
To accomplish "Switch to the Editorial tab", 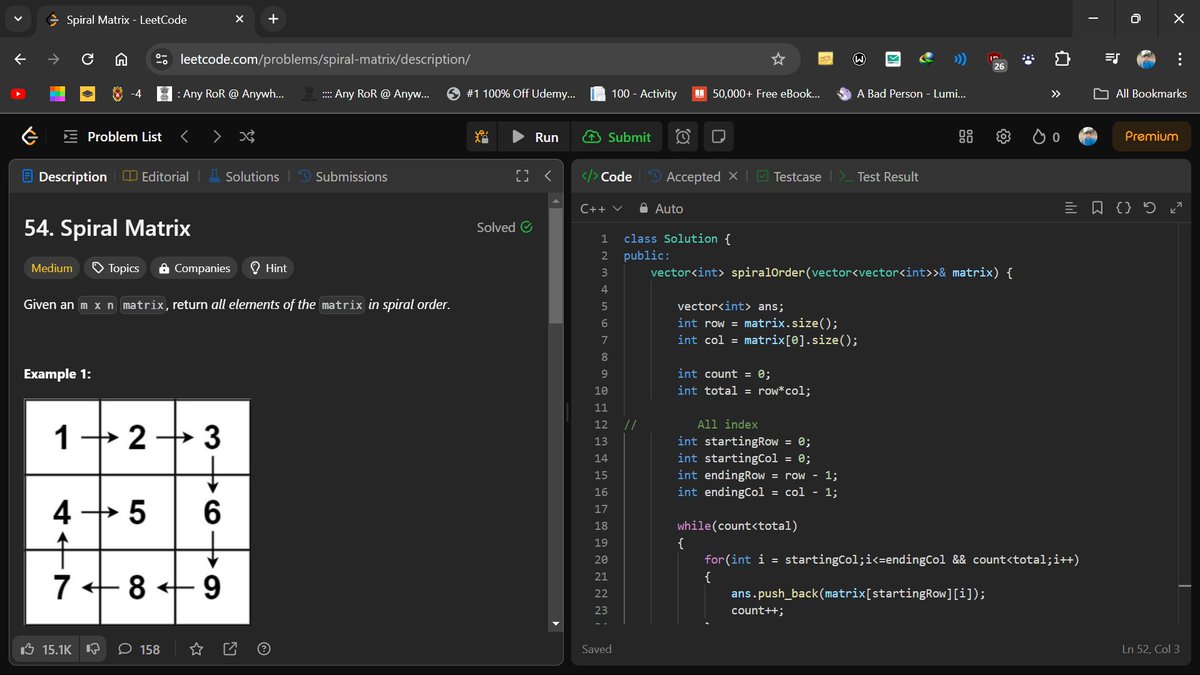I will coord(156,176).
